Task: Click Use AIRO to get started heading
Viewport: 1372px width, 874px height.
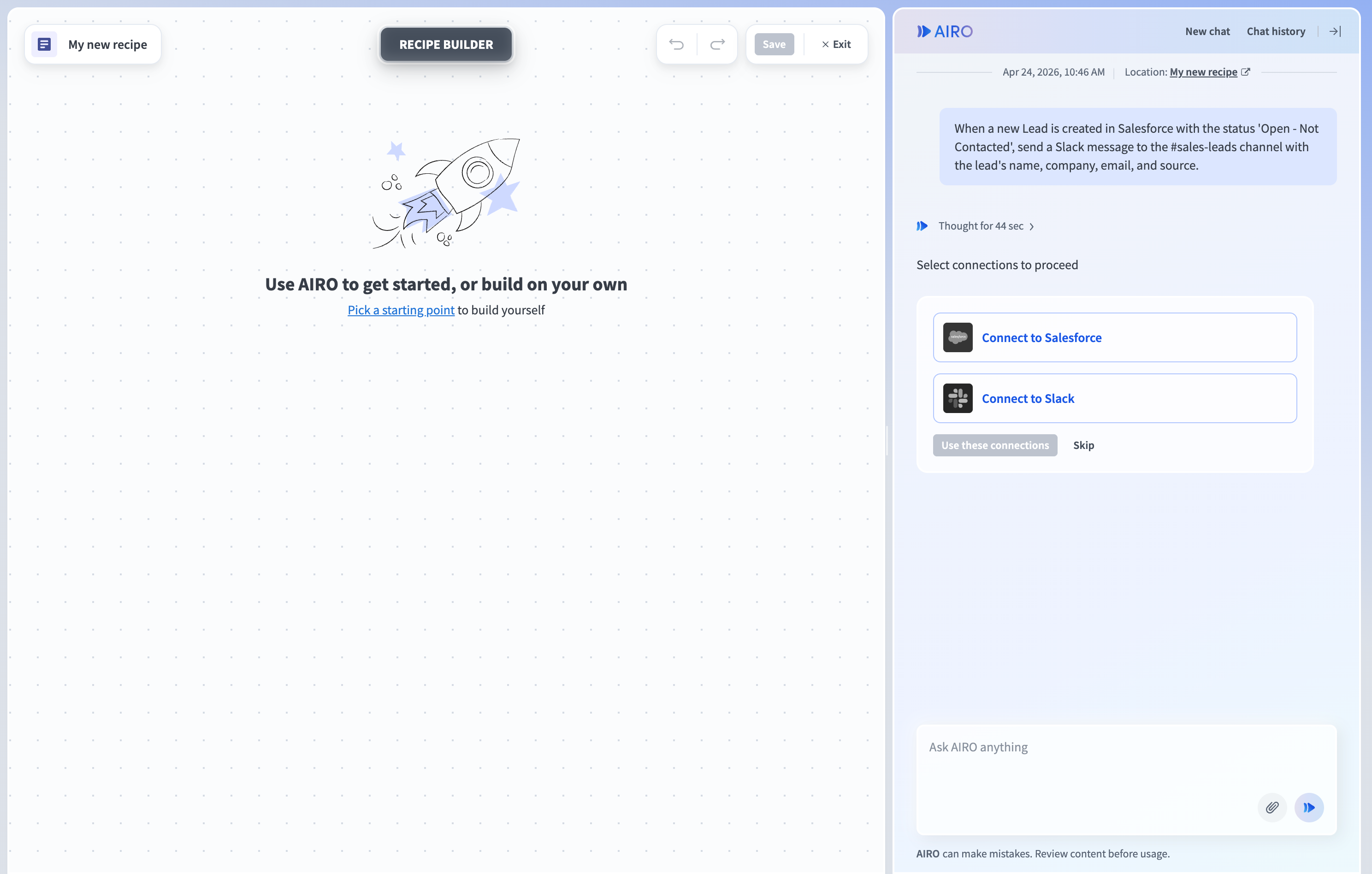Action: click(x=446, y=284)
